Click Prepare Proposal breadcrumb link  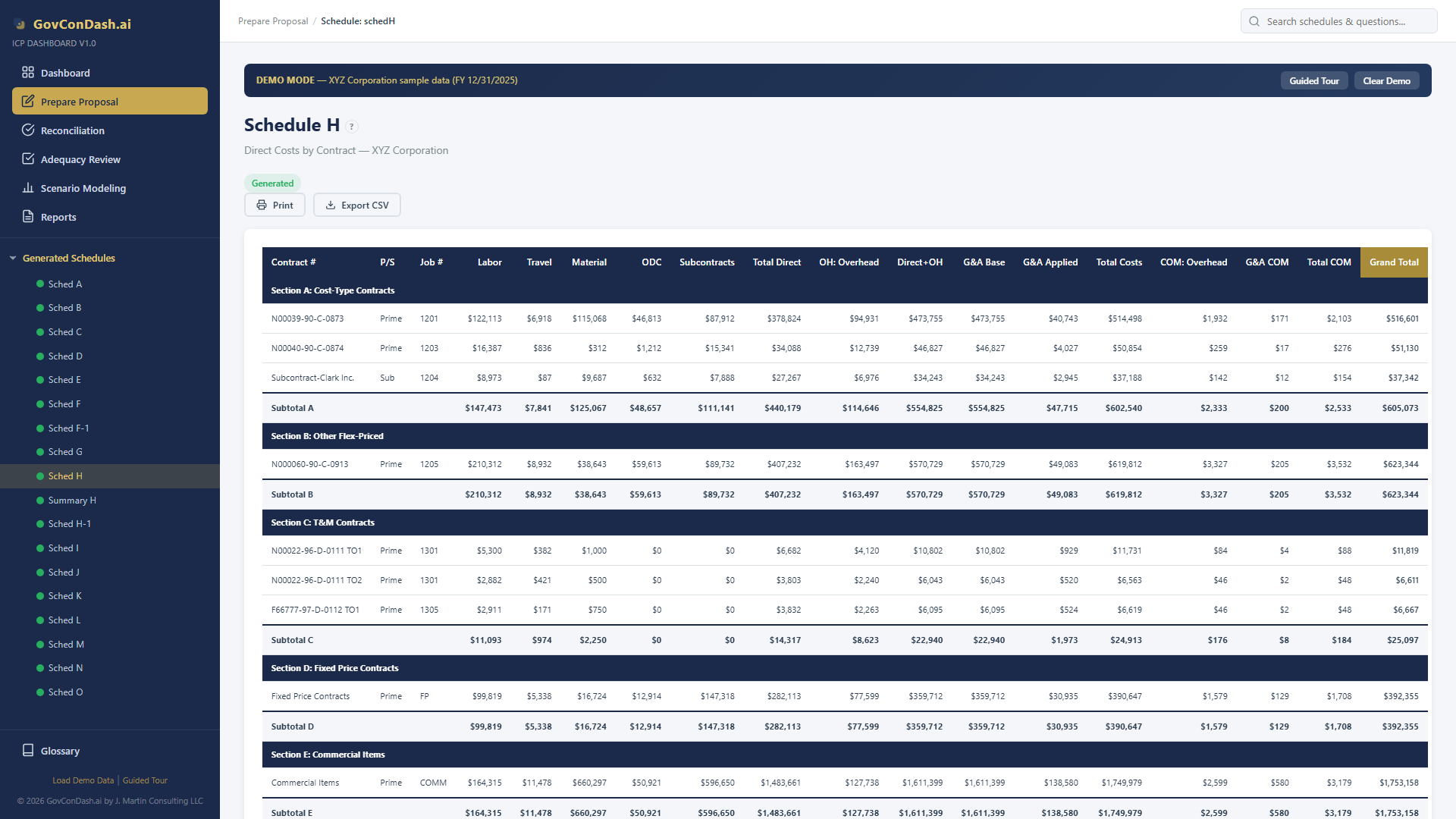pos(273,21)
